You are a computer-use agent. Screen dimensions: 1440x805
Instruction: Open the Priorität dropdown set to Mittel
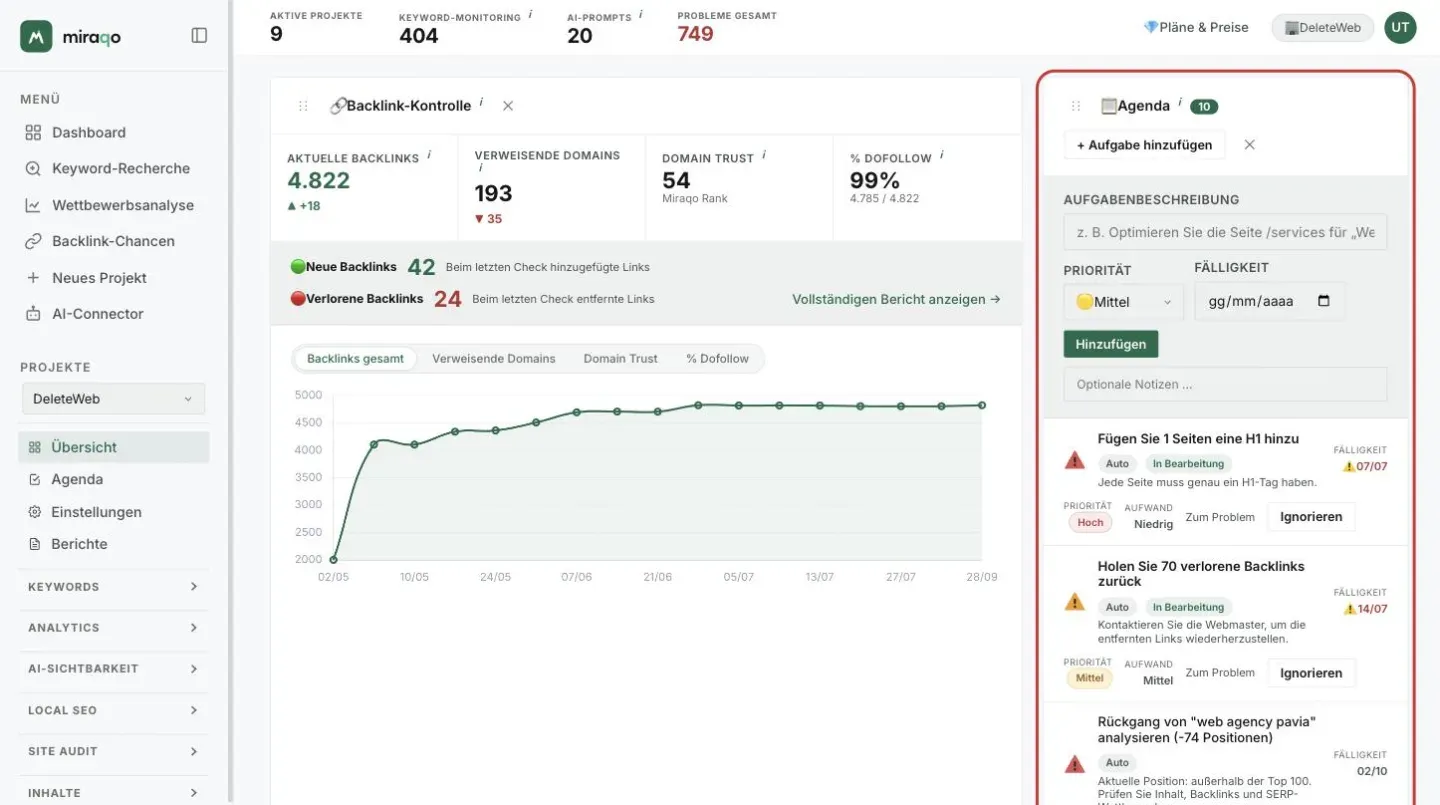tap(1123, 302)
